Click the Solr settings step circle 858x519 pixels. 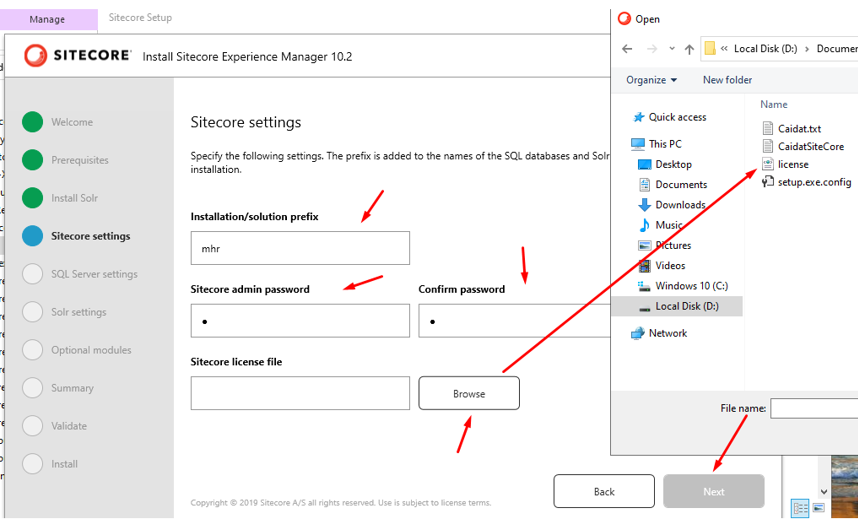point(32,312)
